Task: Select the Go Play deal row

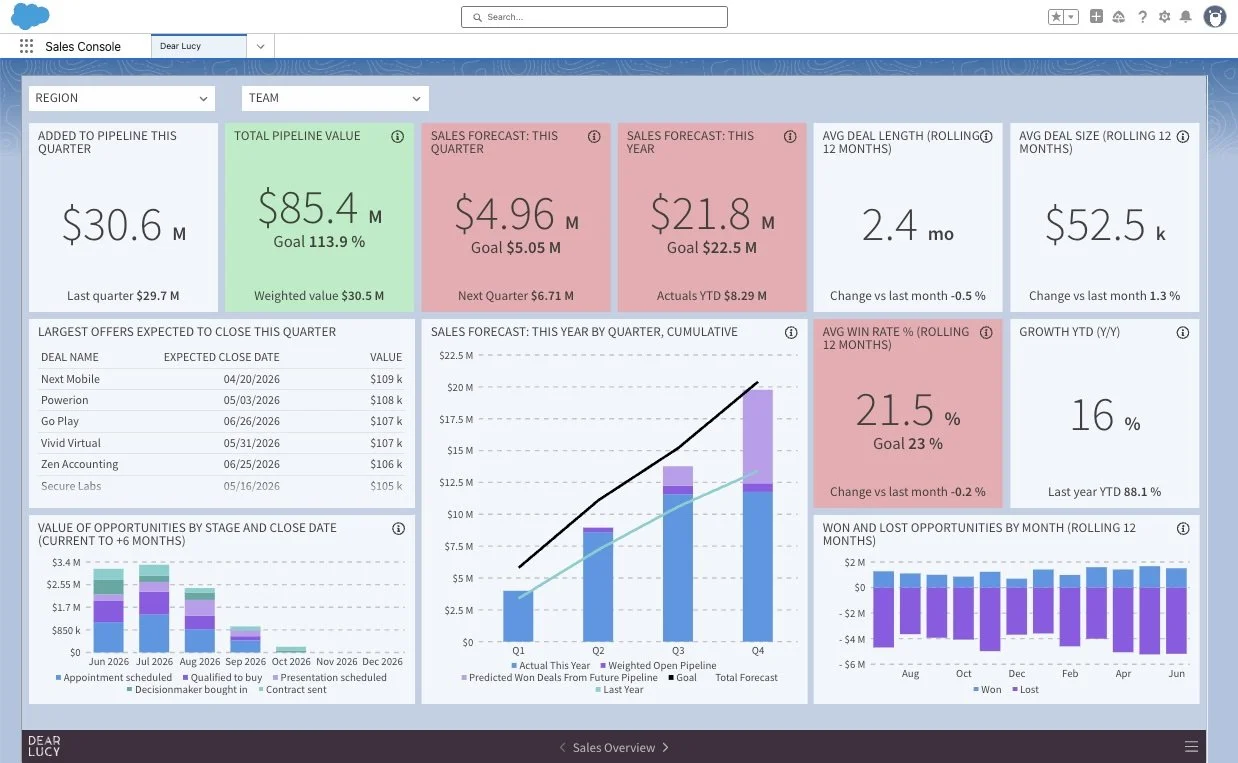Action: click(x=221, y=421)
